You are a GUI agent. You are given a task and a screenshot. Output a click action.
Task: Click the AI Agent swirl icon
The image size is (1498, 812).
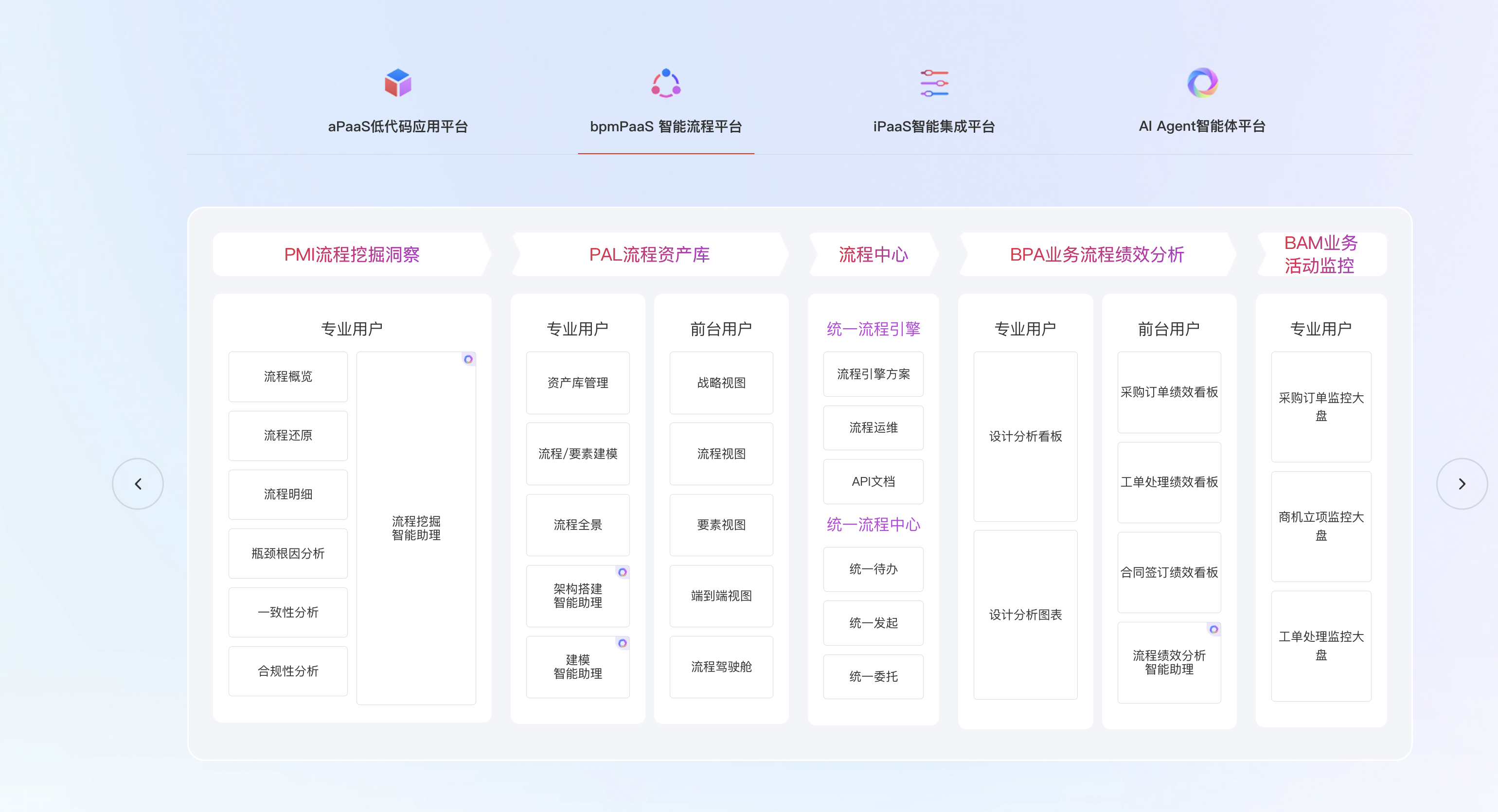tap(1202, 83)
